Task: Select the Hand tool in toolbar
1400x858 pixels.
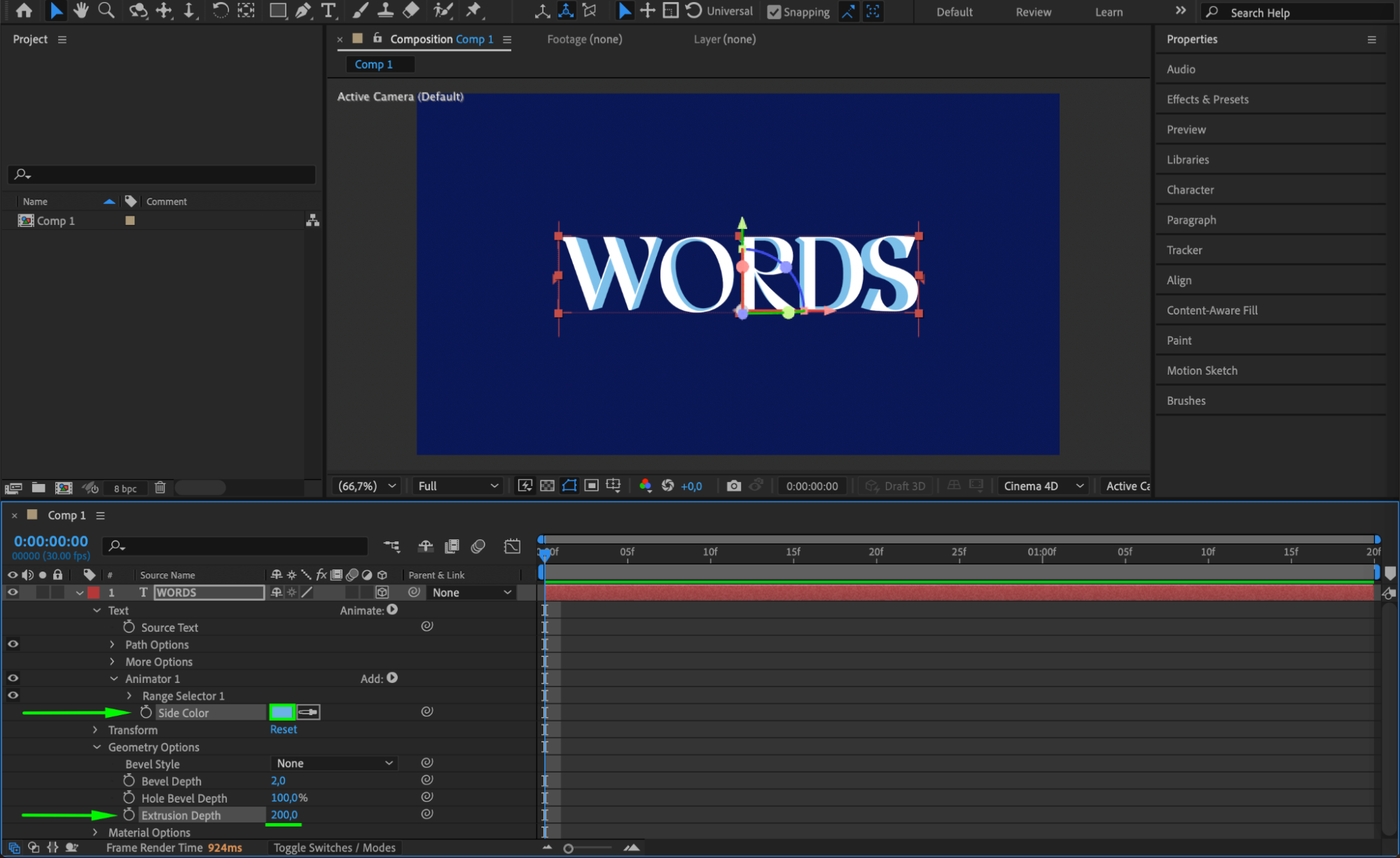Action: coord(81,11)
